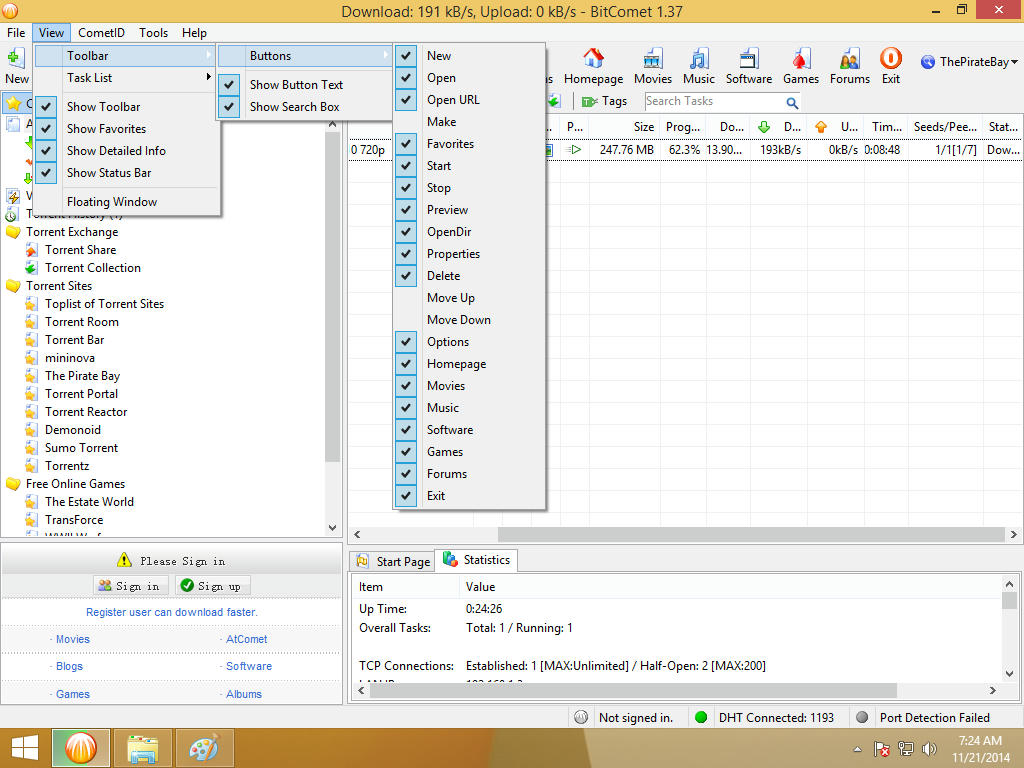Click task list scroll right arrow
This screenshot has height=768, width=1024.
[x=1013, y=534]
